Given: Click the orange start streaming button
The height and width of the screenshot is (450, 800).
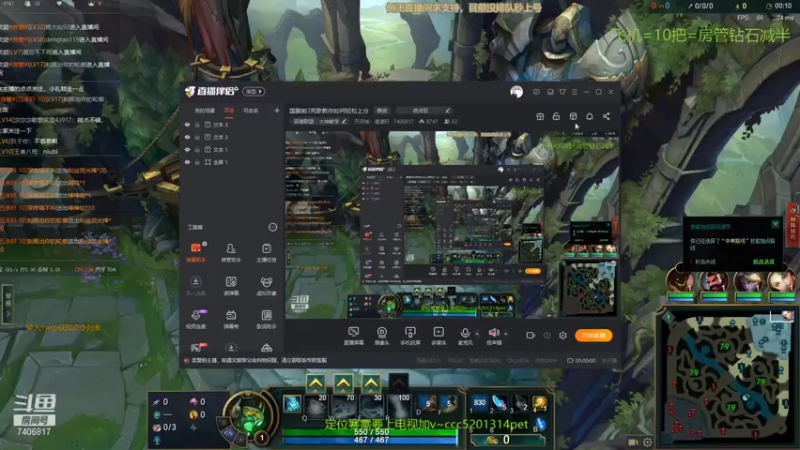Looking at the screenshot, I should coord(593,335).
